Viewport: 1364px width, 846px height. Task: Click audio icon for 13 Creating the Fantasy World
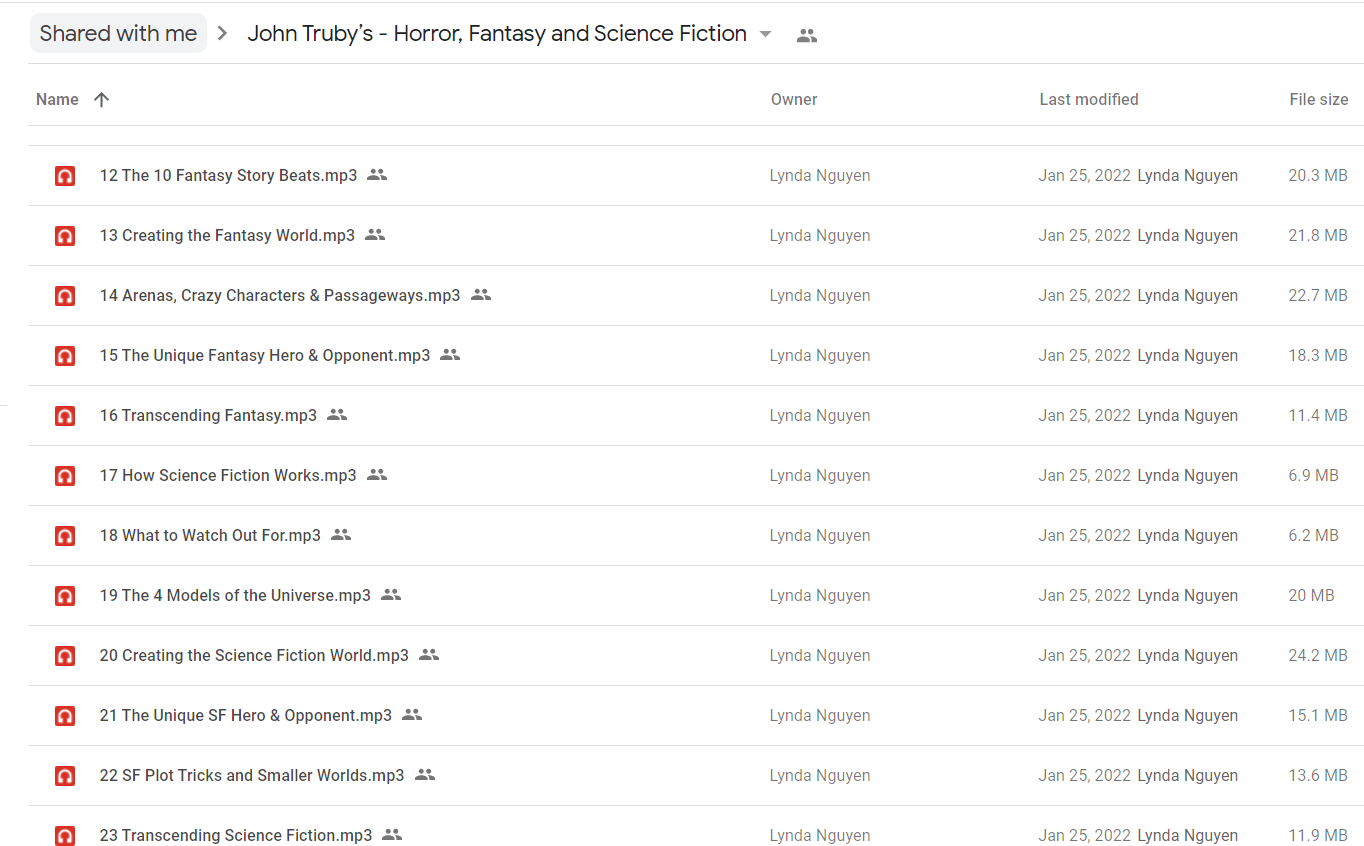(x=65, y=236)
